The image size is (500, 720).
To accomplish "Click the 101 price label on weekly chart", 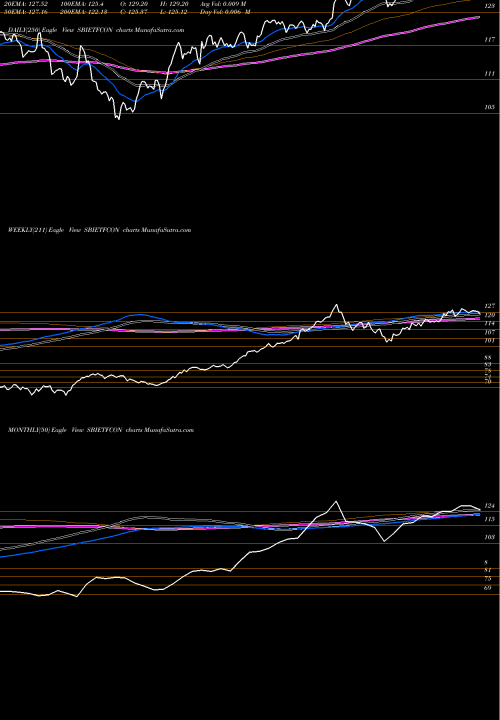I will tap(489, 341).
